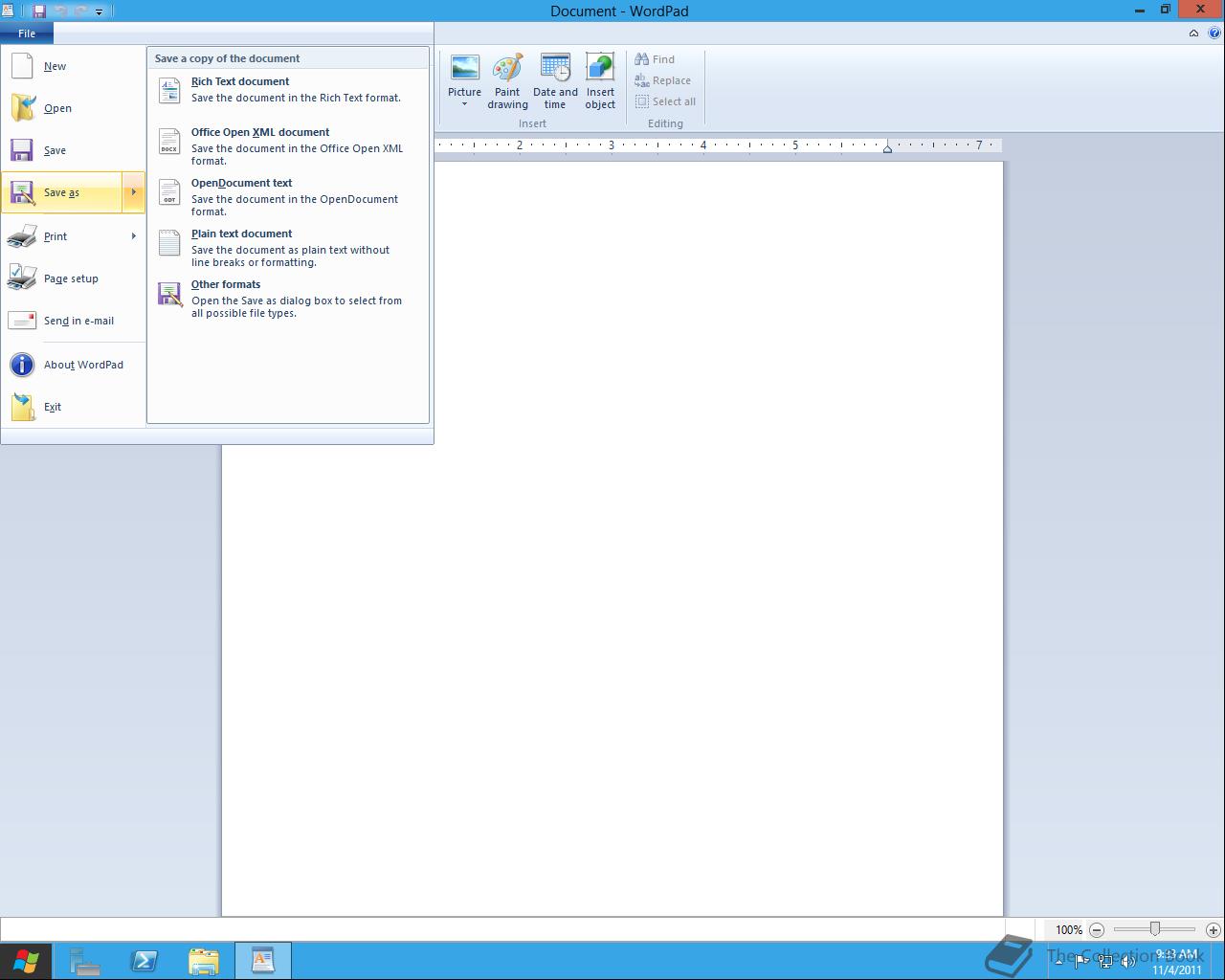Click the DOCX Office Open XML icon
The height and width of the screenshot is (980, 1225).
pyautogui.click(x=169, y=141)
